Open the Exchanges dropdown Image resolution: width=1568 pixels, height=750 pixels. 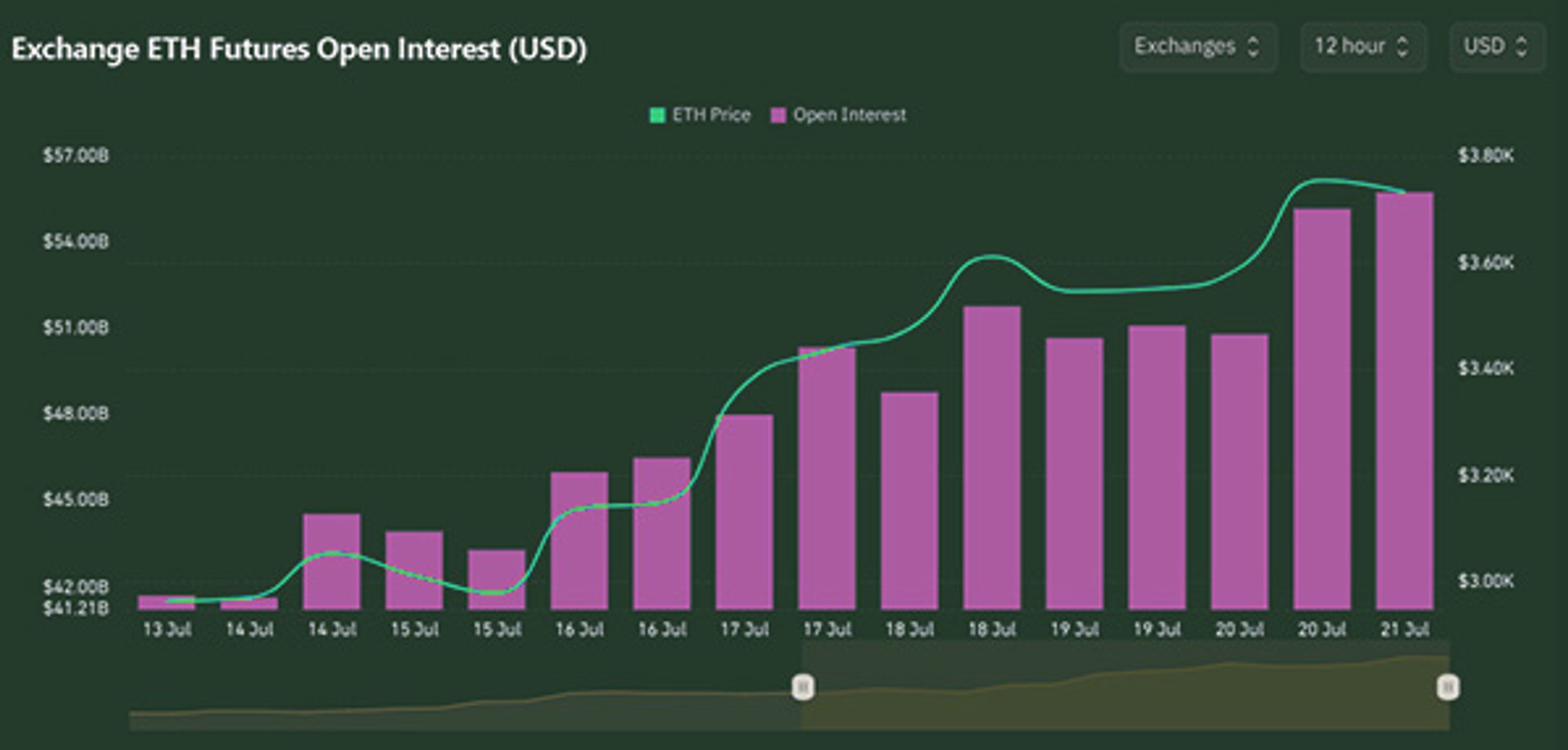pos(1198,47)
